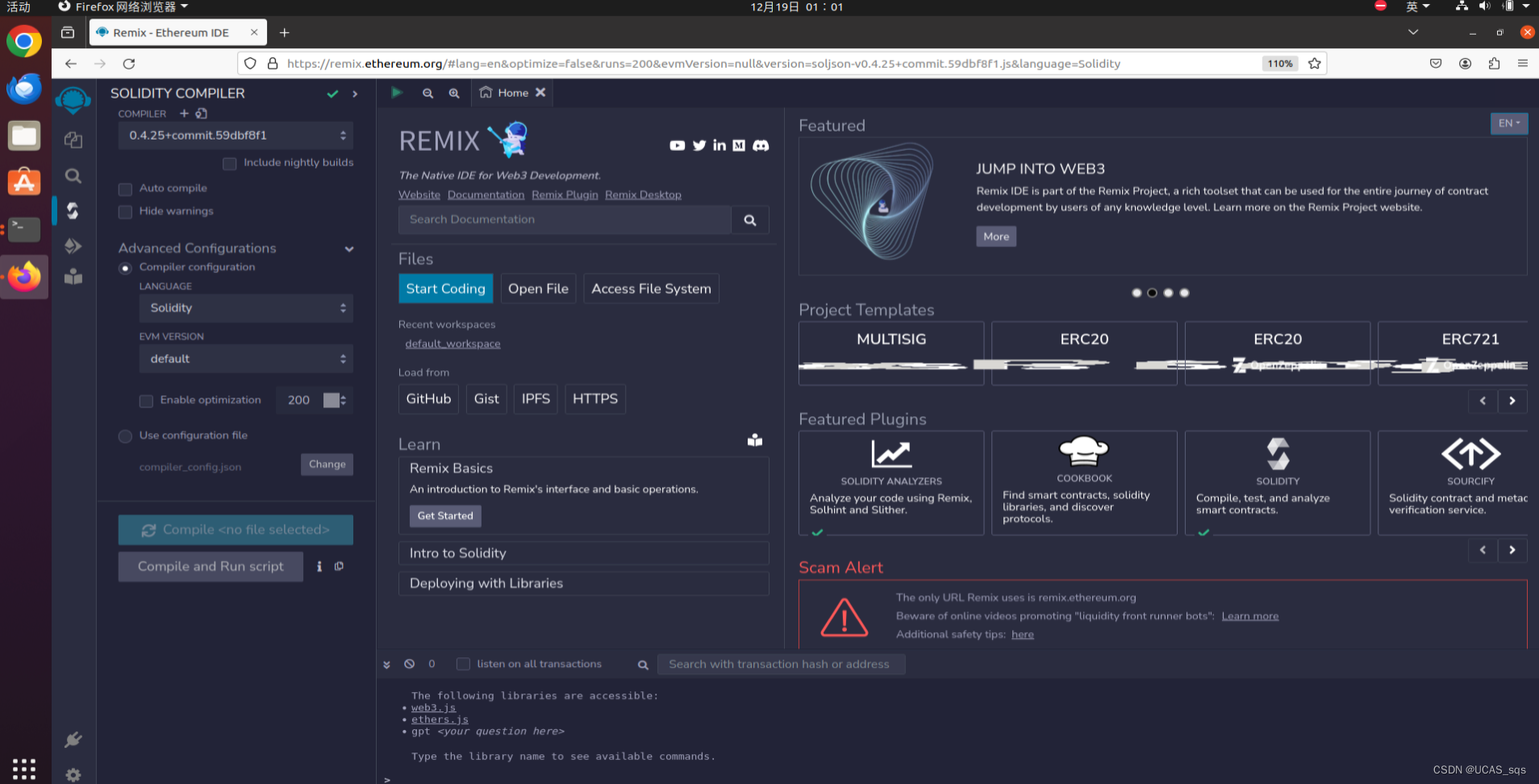Check listen on all transactions
This screenshot has width=1539, height=784.
click(463, 664)
